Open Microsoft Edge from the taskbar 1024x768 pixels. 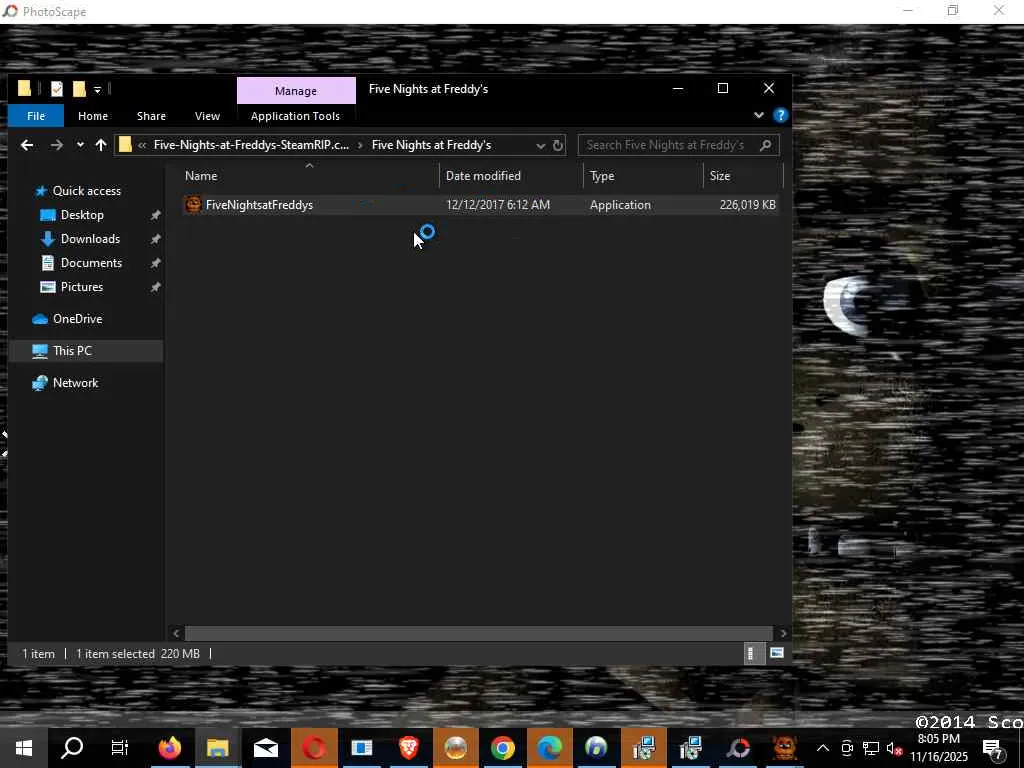point(550,748)
